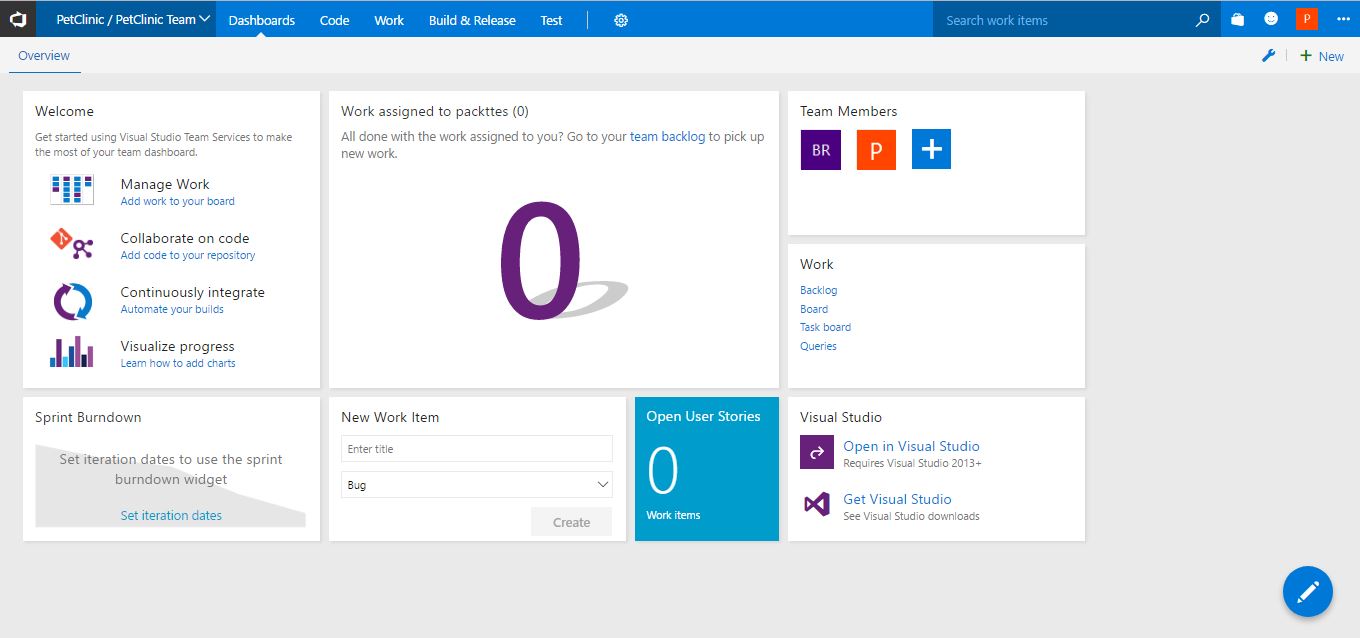
Task: Click the Get Visual Studio link
Action: click(897, 499)
